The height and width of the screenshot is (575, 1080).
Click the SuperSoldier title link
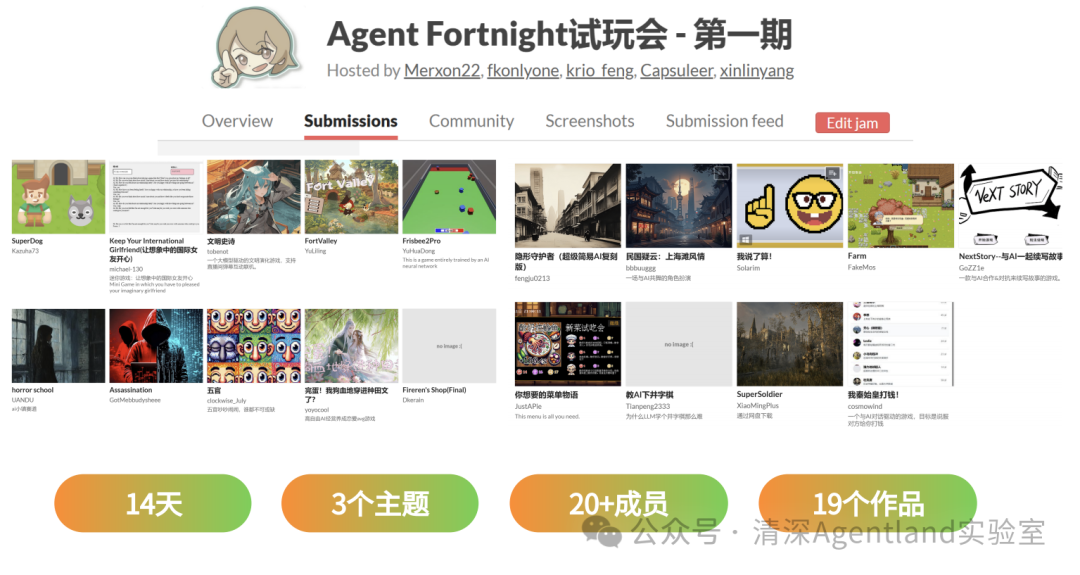pos(759,395)
